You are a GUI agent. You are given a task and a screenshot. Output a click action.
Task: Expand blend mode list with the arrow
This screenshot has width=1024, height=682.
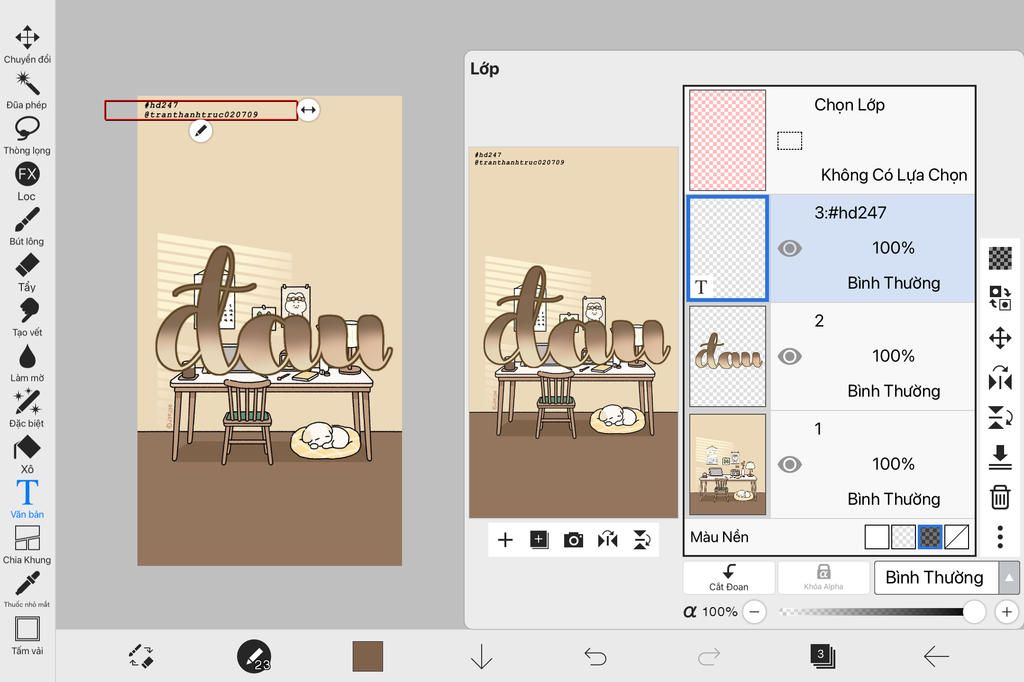coord(1009,577)
